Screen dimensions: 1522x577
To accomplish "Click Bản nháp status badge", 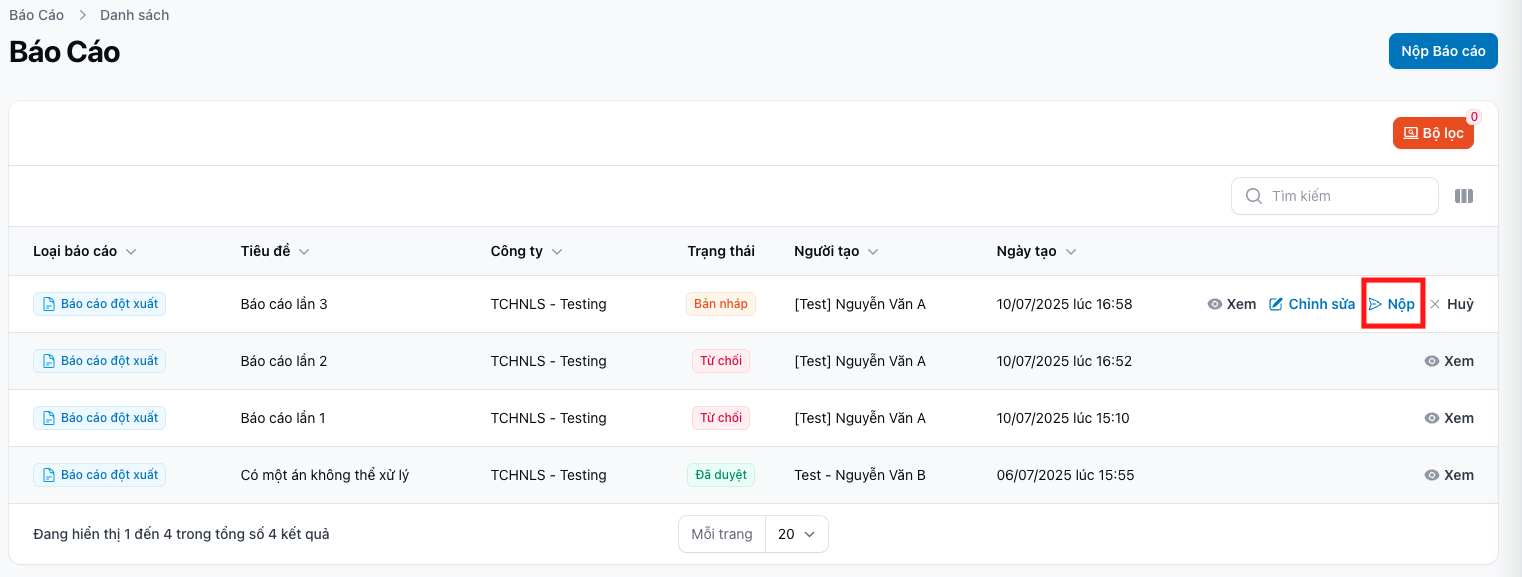I will (720, 304).
